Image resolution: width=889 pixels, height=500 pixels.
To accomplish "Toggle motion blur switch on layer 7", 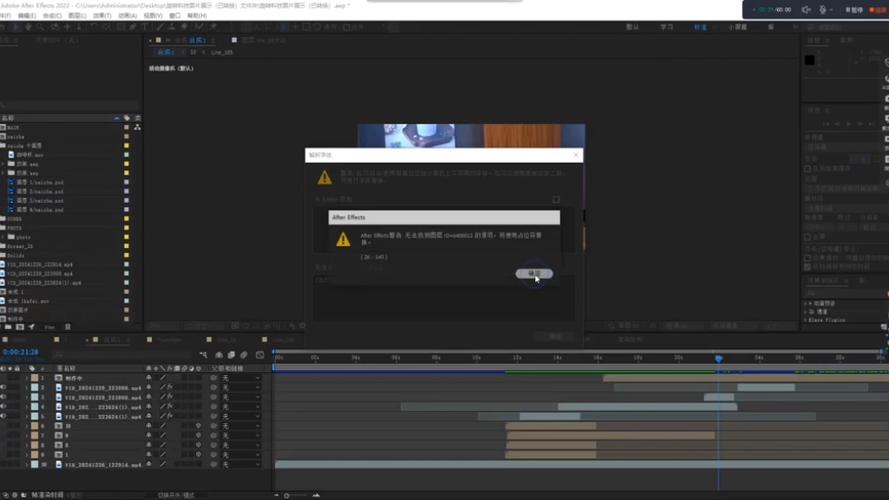I will click(198, 435).
